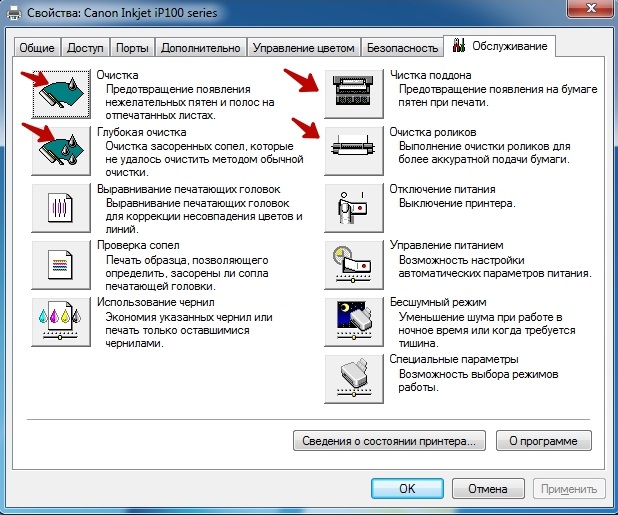Open Выравнивание печатающих головок alignment icon
Viewport: 618px width, 515px height.
point(61,207)
